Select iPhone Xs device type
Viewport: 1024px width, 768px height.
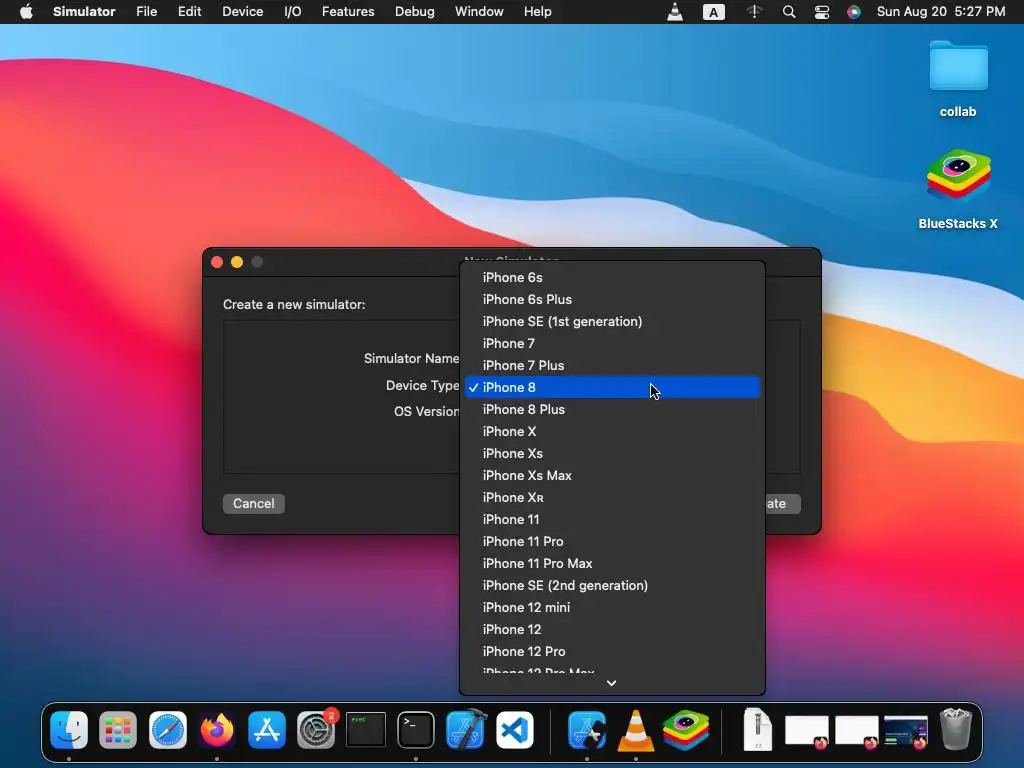(612, 453)
